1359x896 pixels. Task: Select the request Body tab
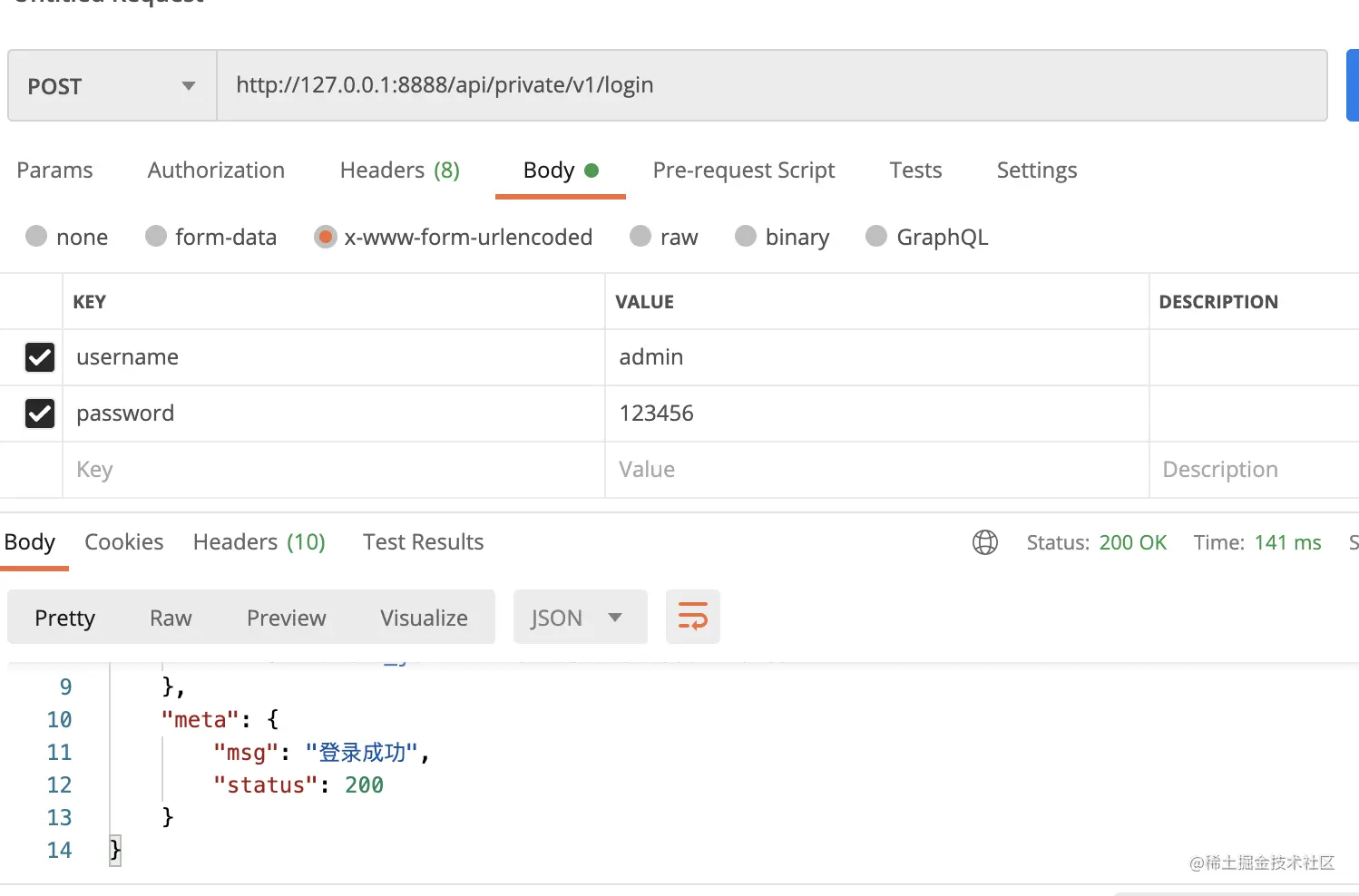tap(561, 170)
